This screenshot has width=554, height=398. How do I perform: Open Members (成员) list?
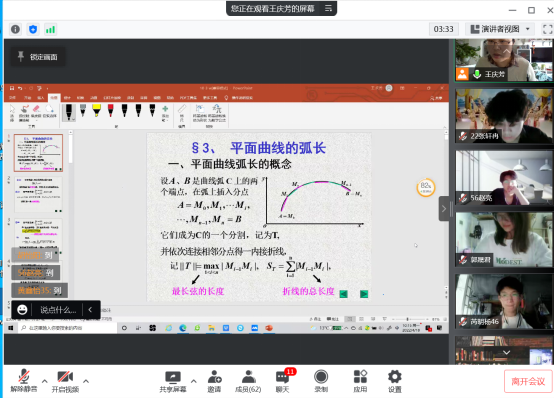coord(248,381)
